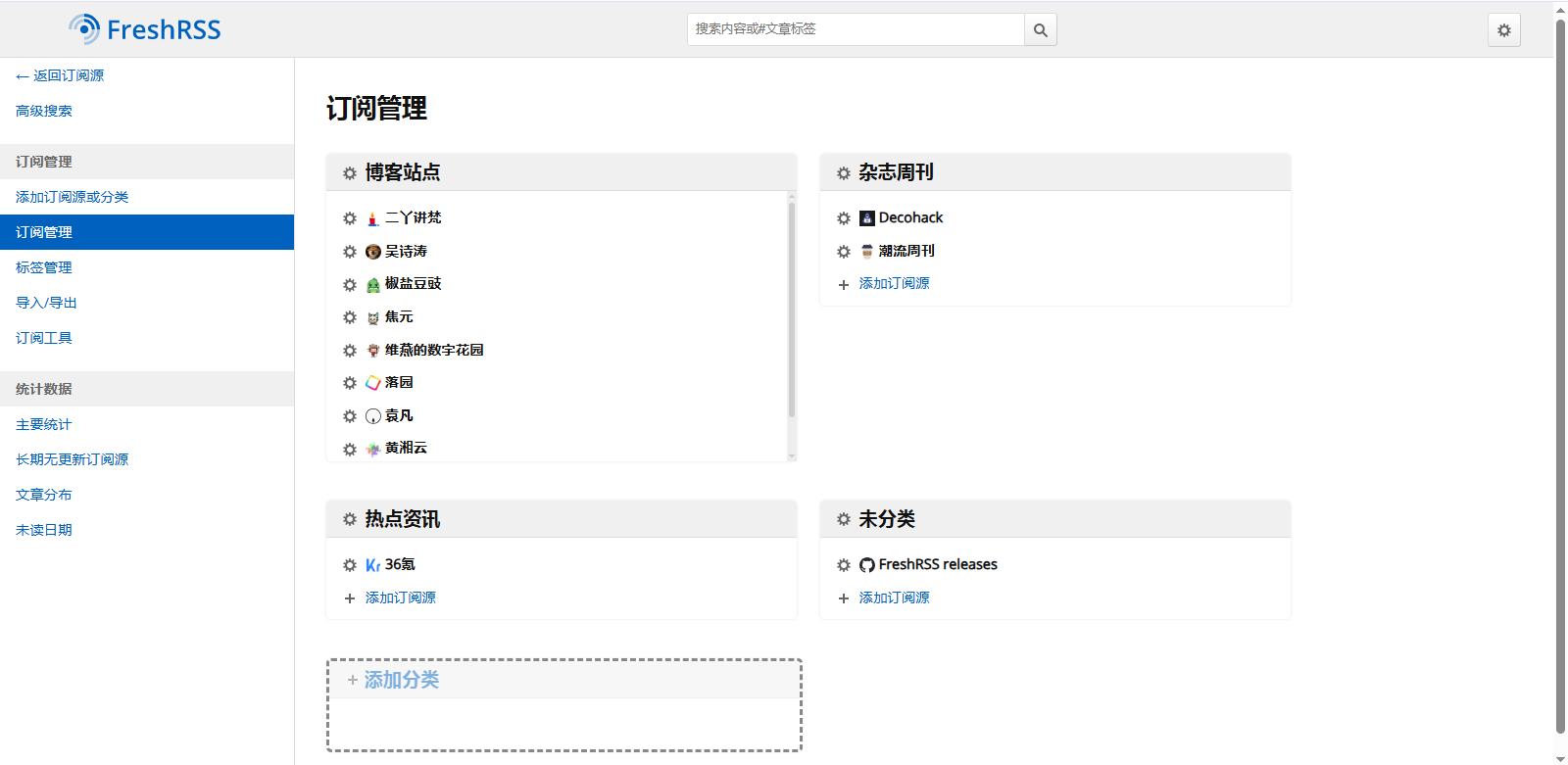Click the 36氪 feed name
Viewport: 1568px width, 765px height.
400,564
